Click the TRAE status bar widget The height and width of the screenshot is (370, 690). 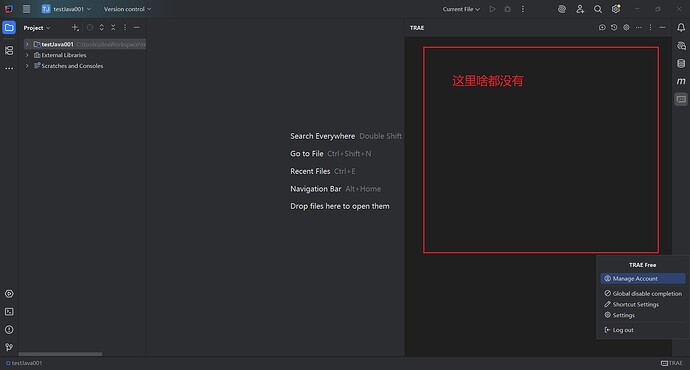(672, 363)
